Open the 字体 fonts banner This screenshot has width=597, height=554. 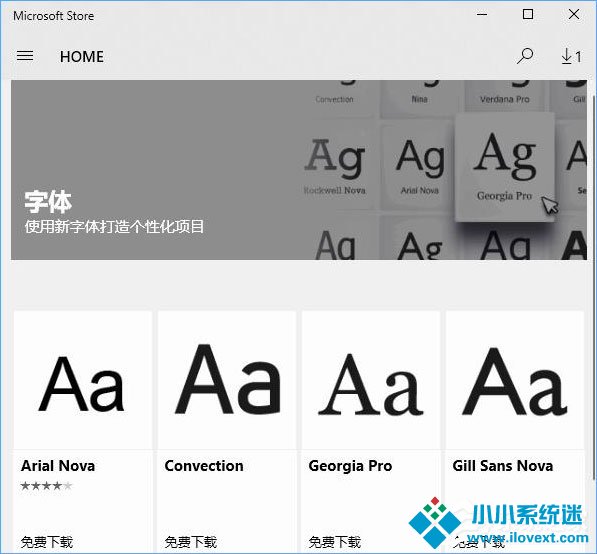tap(298, 170)
